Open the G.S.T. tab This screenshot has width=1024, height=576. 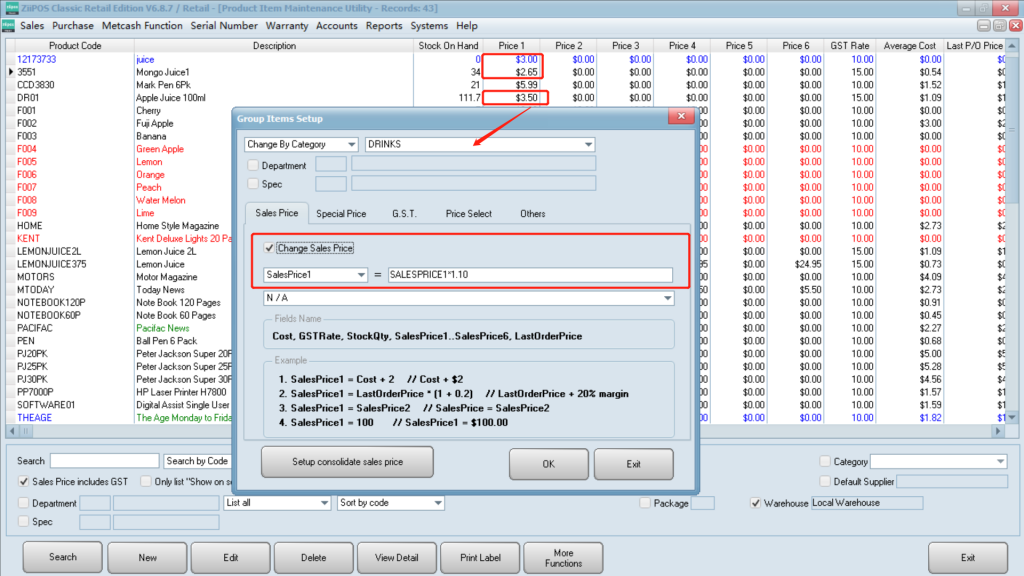pyautogui.click(x=405, y=213)
